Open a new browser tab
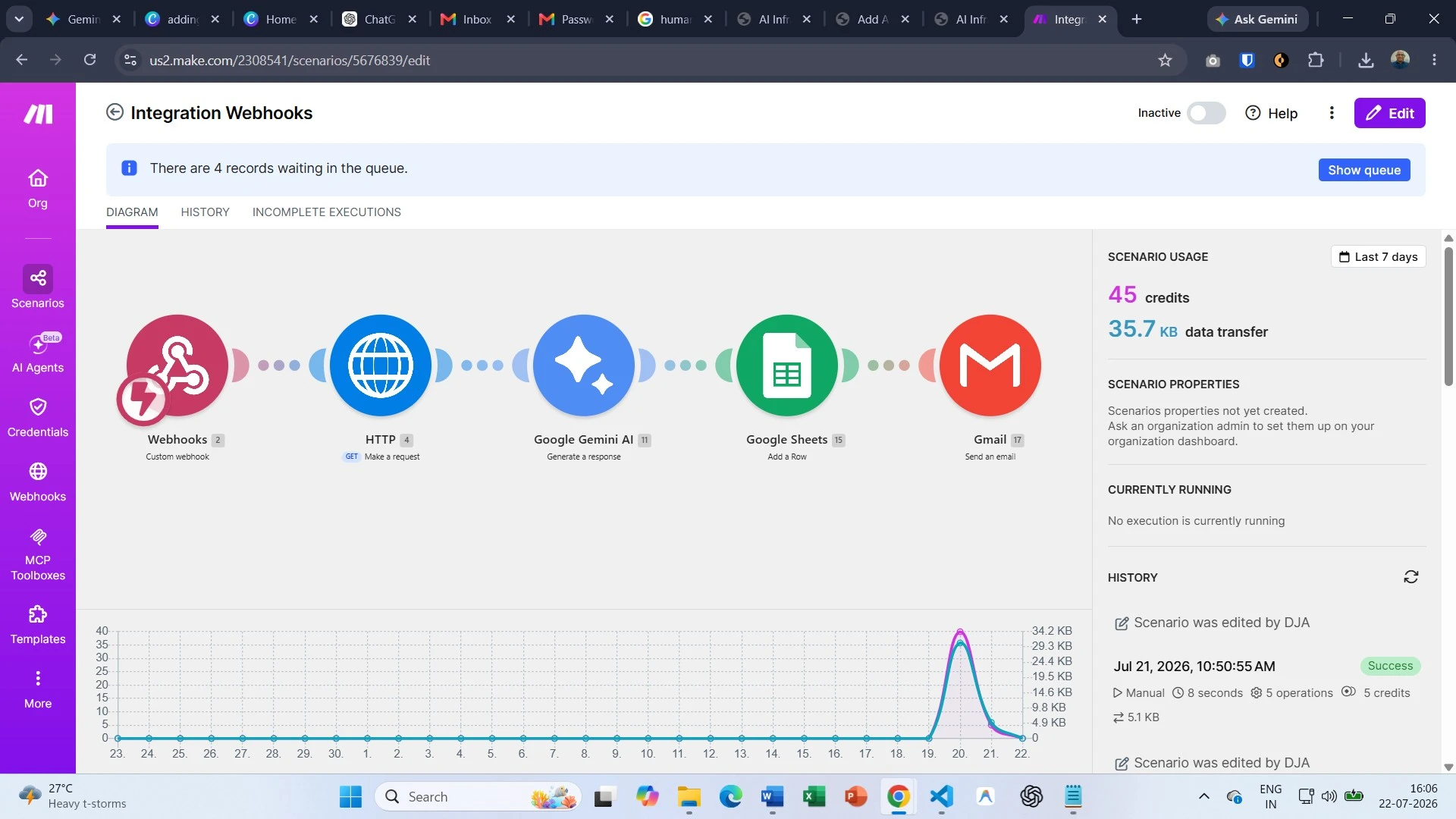 (1136, 19)
